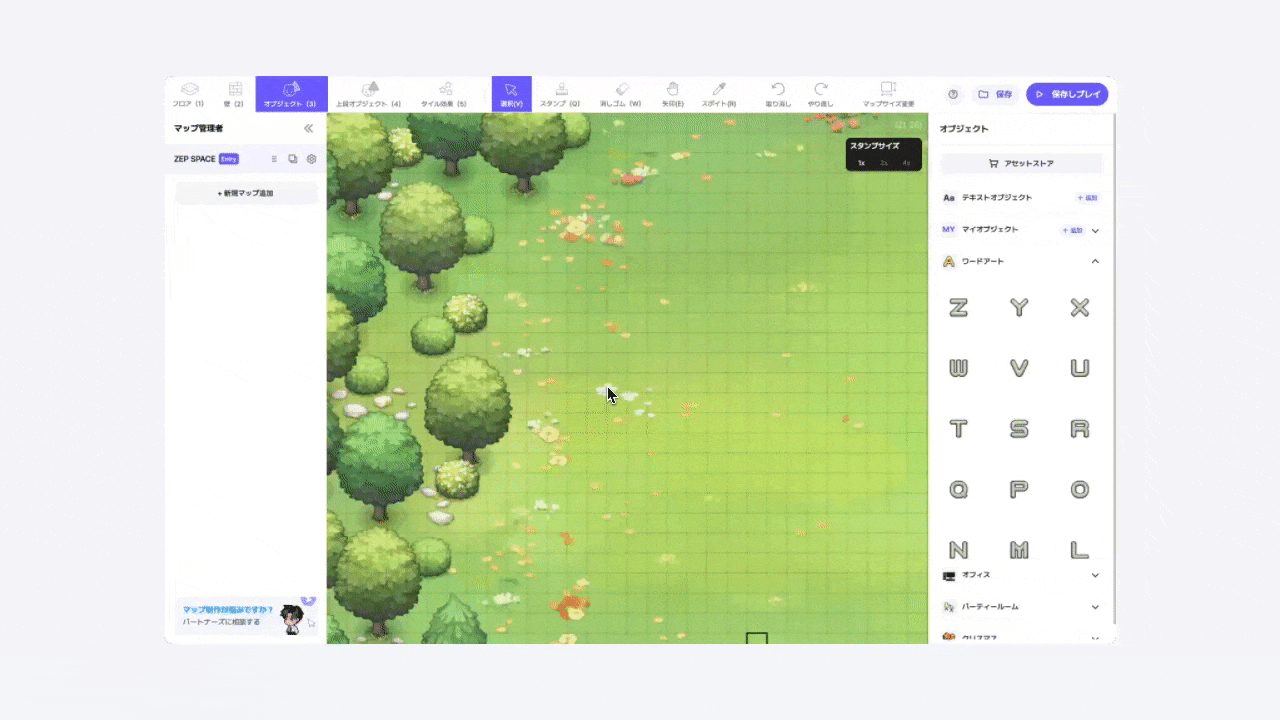
Task: Expand the オフィス object category
Action: (1095, 575)
